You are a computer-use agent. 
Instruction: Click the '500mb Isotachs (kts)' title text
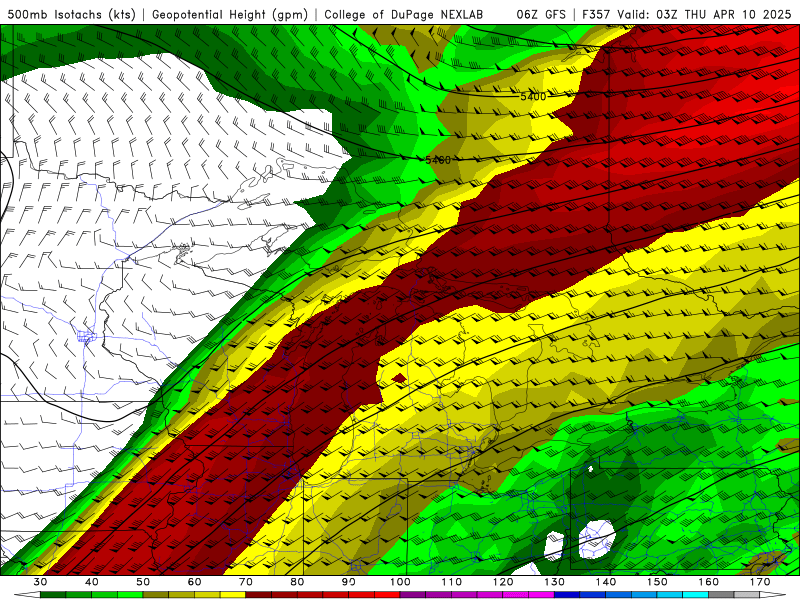pyautogui.click(x=71, y=14)
